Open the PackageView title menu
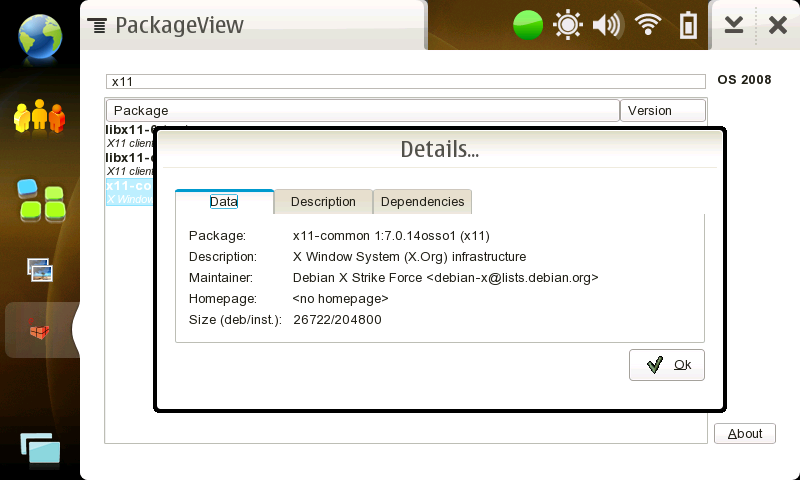 tap(165, 25)
